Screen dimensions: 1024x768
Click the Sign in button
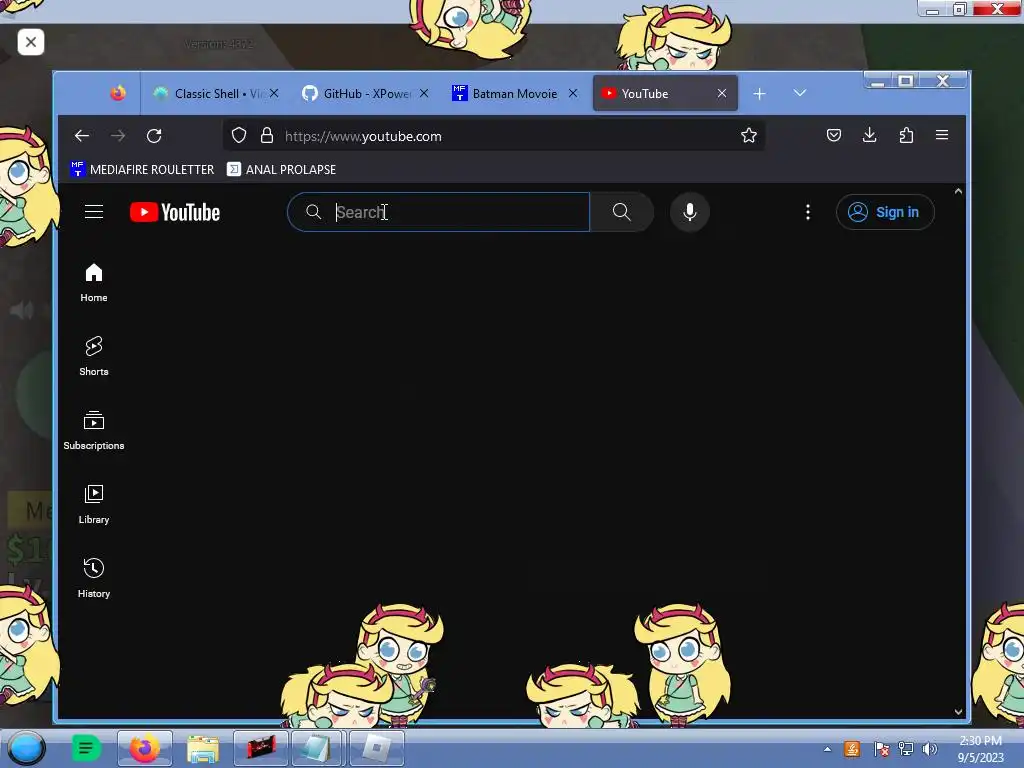885,212
